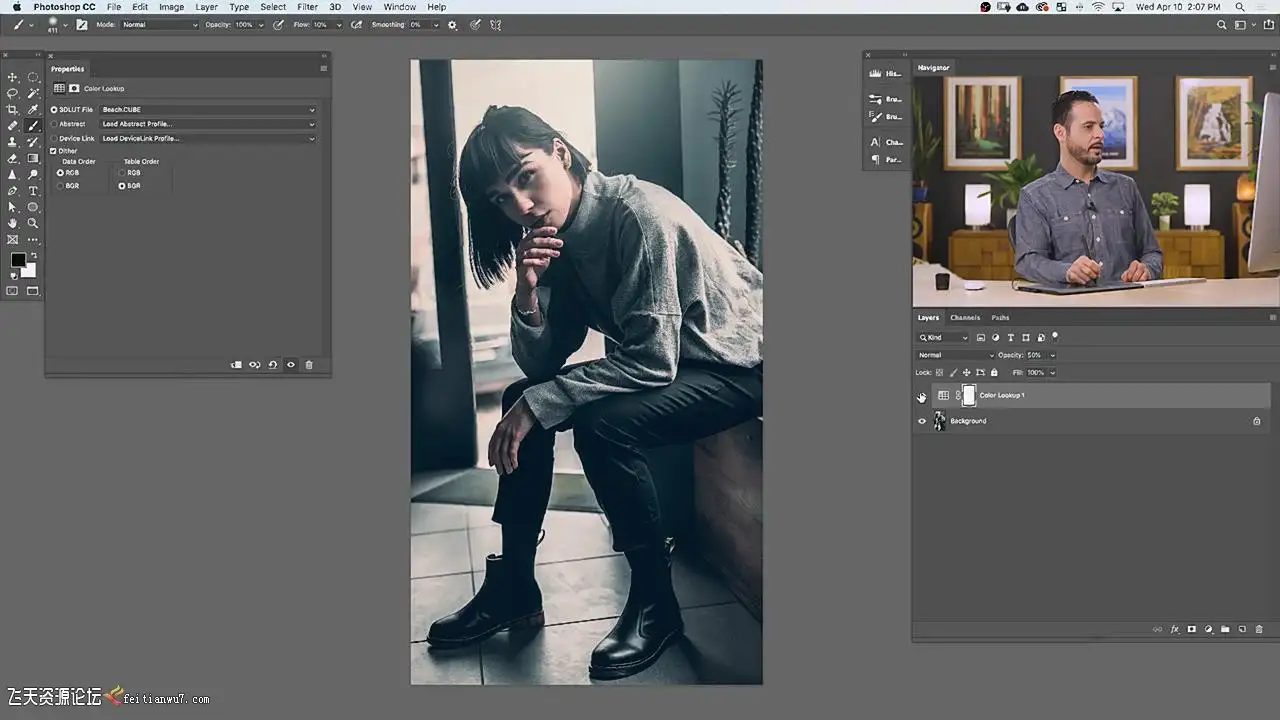The height and width of the screenshot is (720, 1280).
Task: Activate the Zoom tool in the toolbar
Action: [x=33, y=223]
